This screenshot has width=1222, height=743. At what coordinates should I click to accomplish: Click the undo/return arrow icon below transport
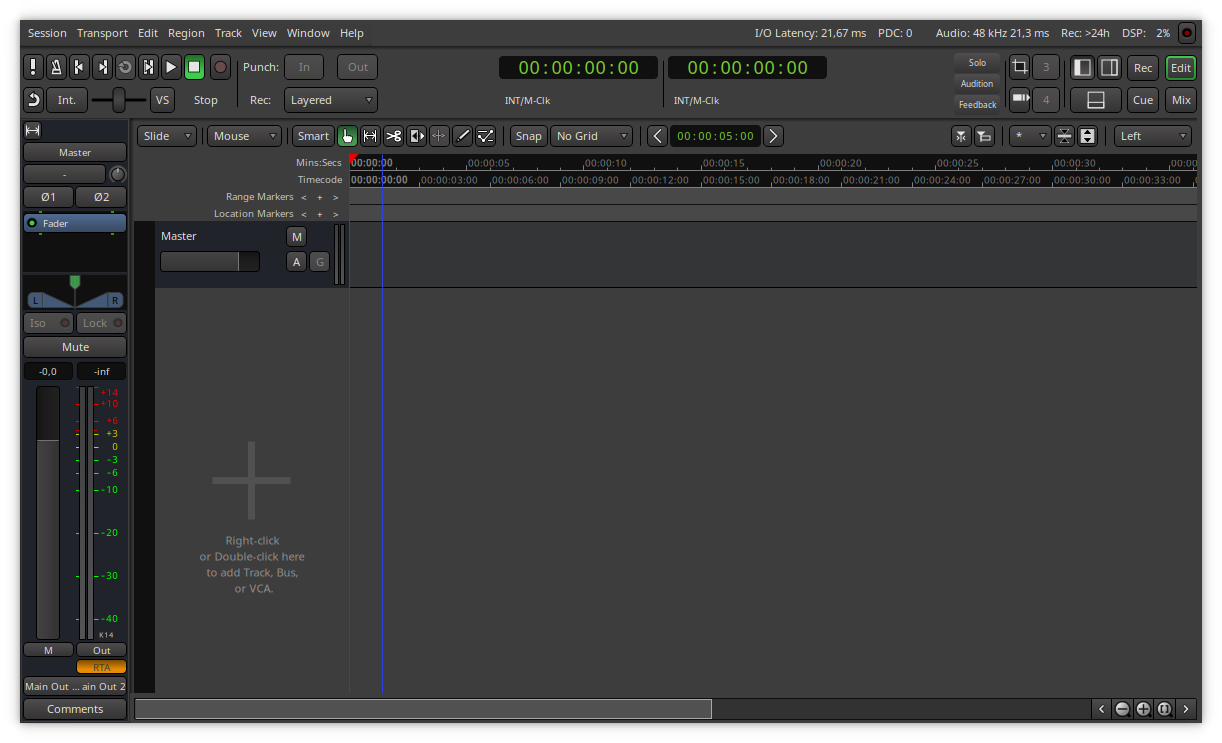pos(33,100)
